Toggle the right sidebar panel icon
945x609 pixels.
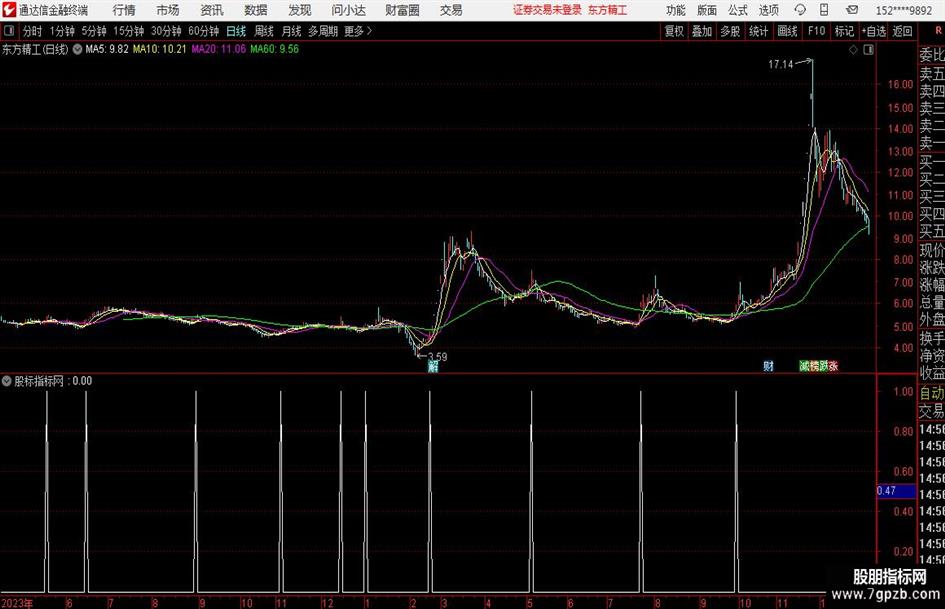click(x=868, y=50)
